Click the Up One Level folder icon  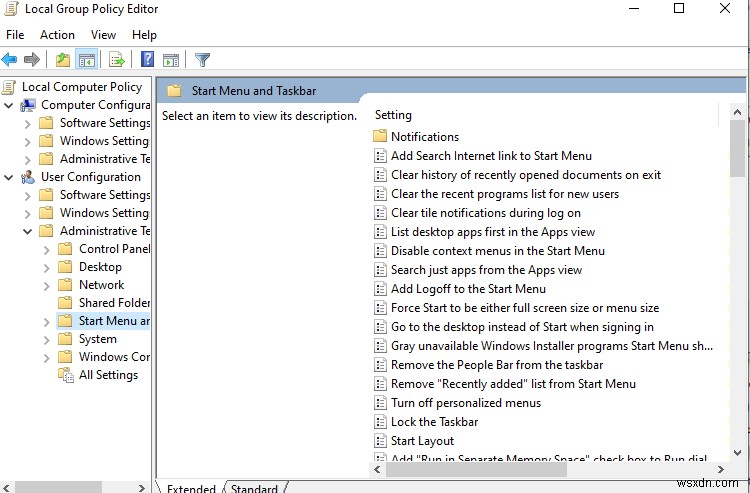click(63, 60)
